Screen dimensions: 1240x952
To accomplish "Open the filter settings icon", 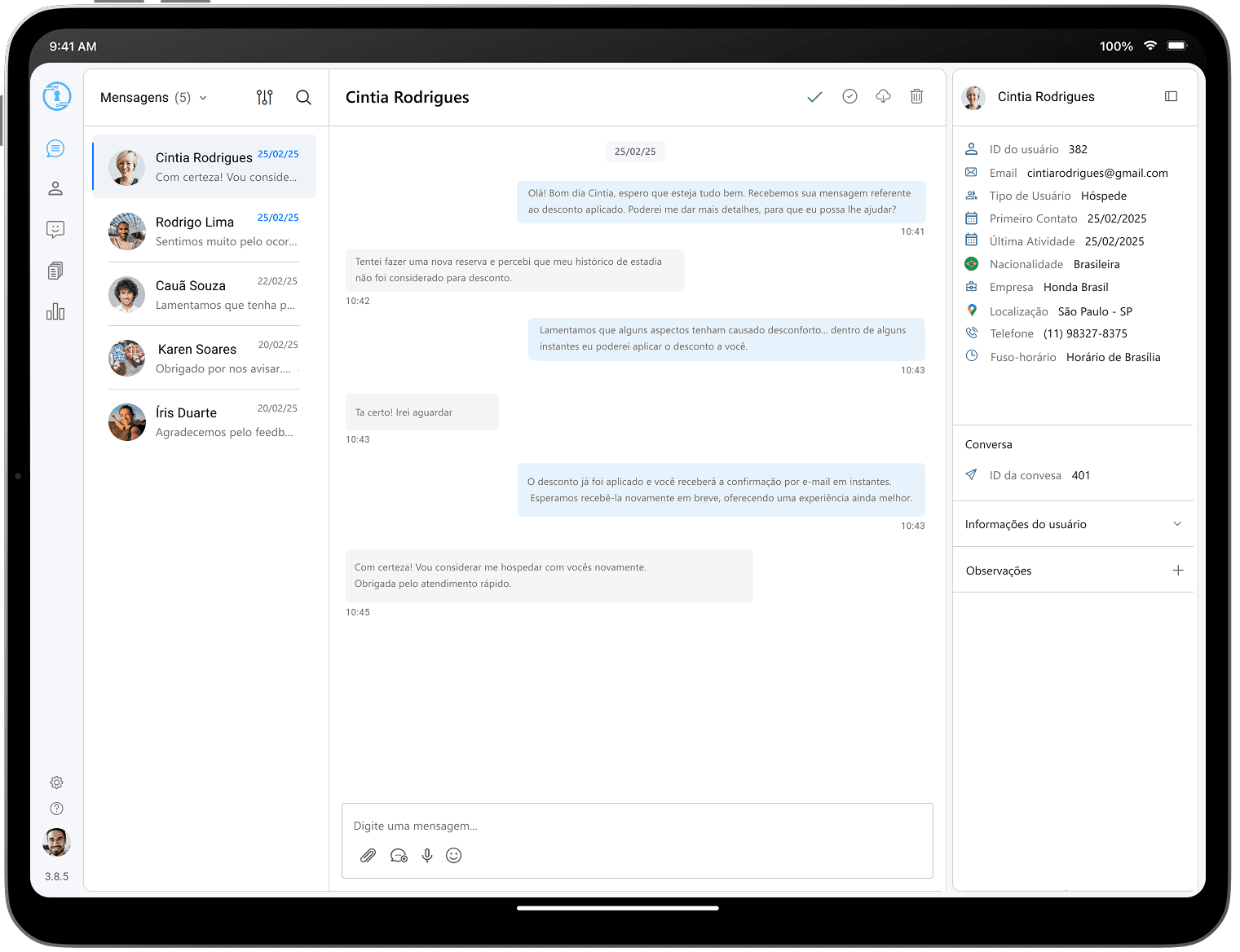I will 264,98.
